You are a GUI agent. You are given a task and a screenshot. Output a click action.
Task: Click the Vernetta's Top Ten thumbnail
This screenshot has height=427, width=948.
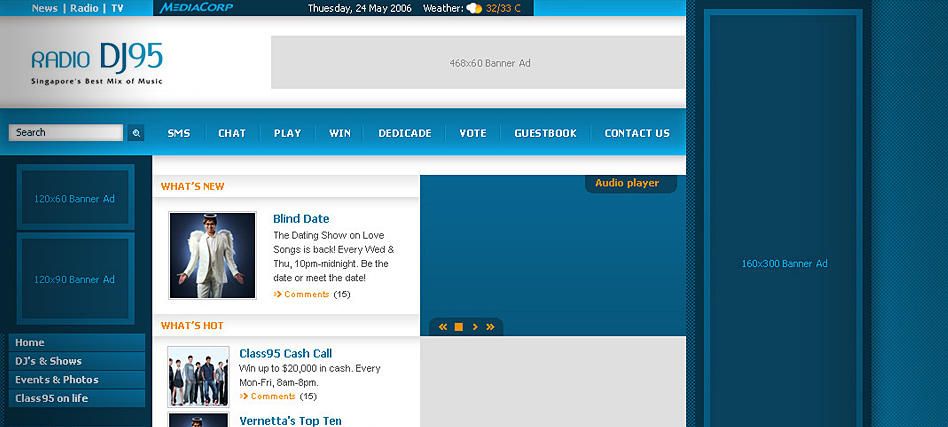pyautogui.click(x=198, y=420)
